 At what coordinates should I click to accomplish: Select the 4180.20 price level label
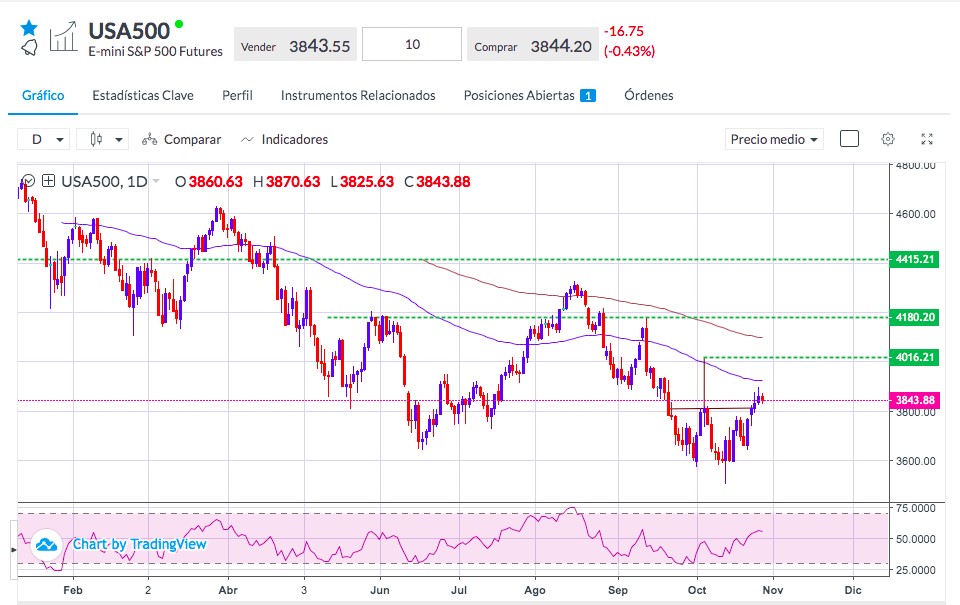pos(915,317)
